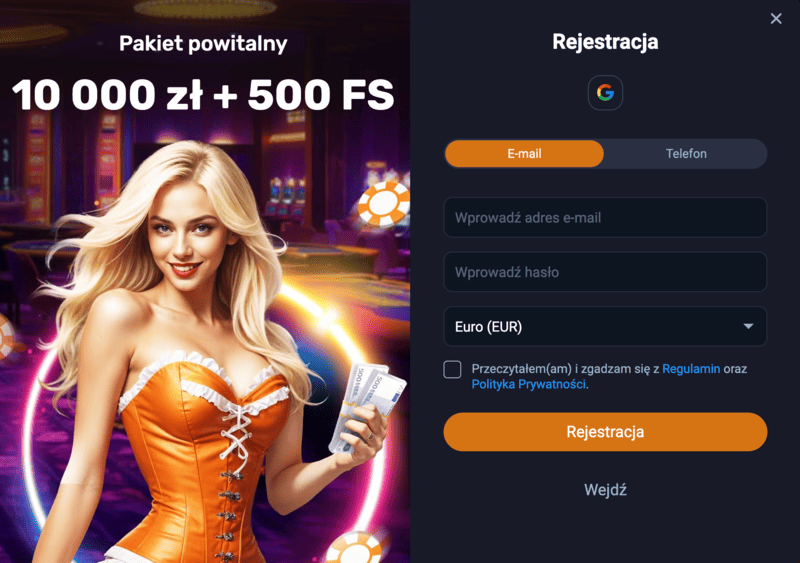This screenshot has width=800, height=563.
Task: Focus the 'Wprowadź hasło' password field
Action: point(605,272)
